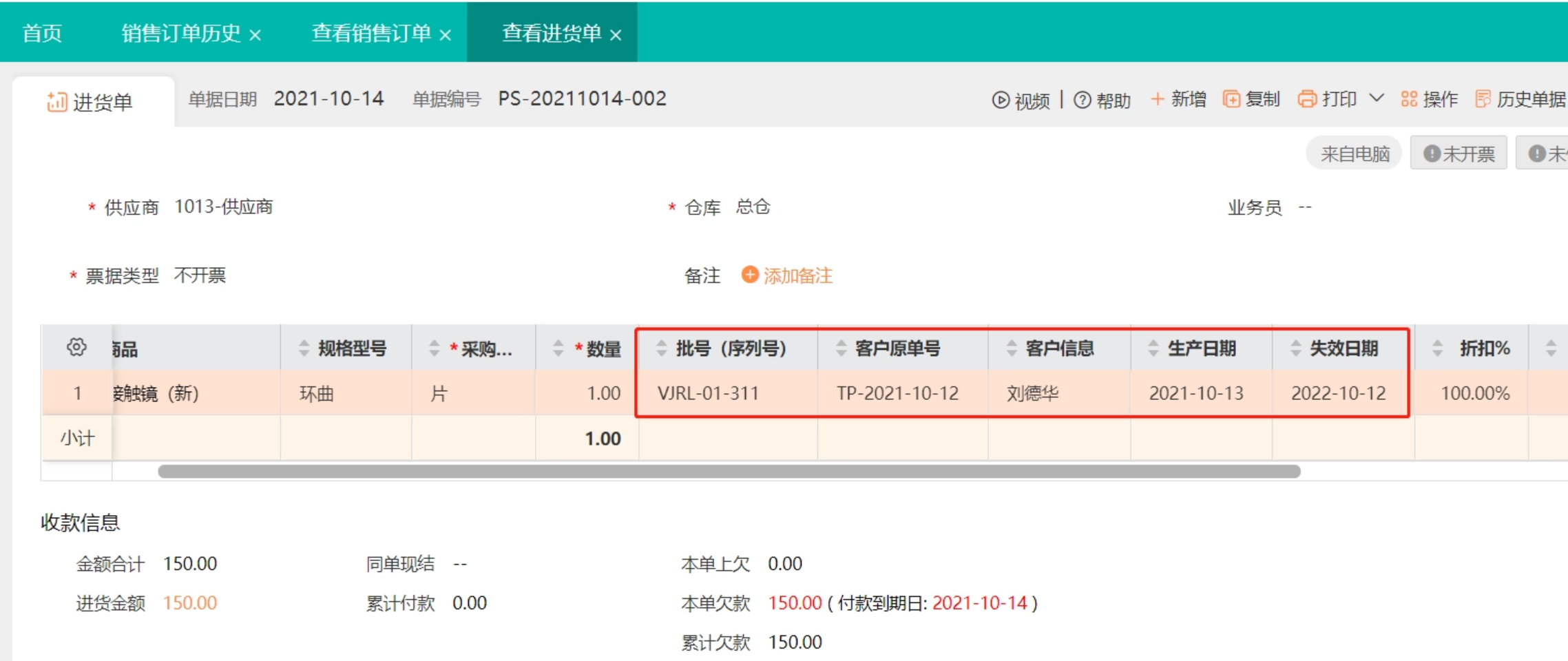Screen dimensions: 1568x661
Task: Open the 操作 operations grid icon
Action: coord(1409,99)
